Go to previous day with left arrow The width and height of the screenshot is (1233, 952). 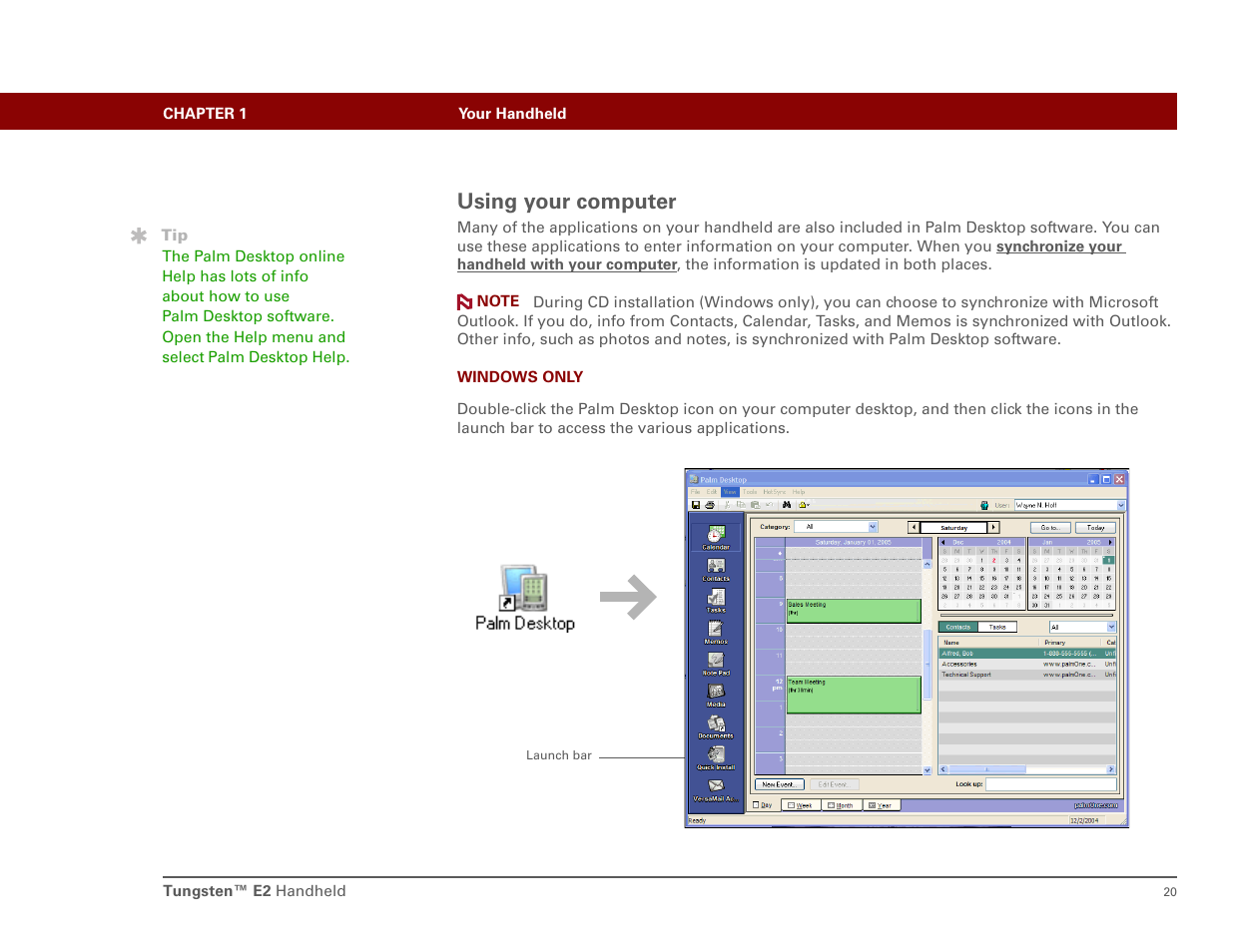tap(913, 527)
